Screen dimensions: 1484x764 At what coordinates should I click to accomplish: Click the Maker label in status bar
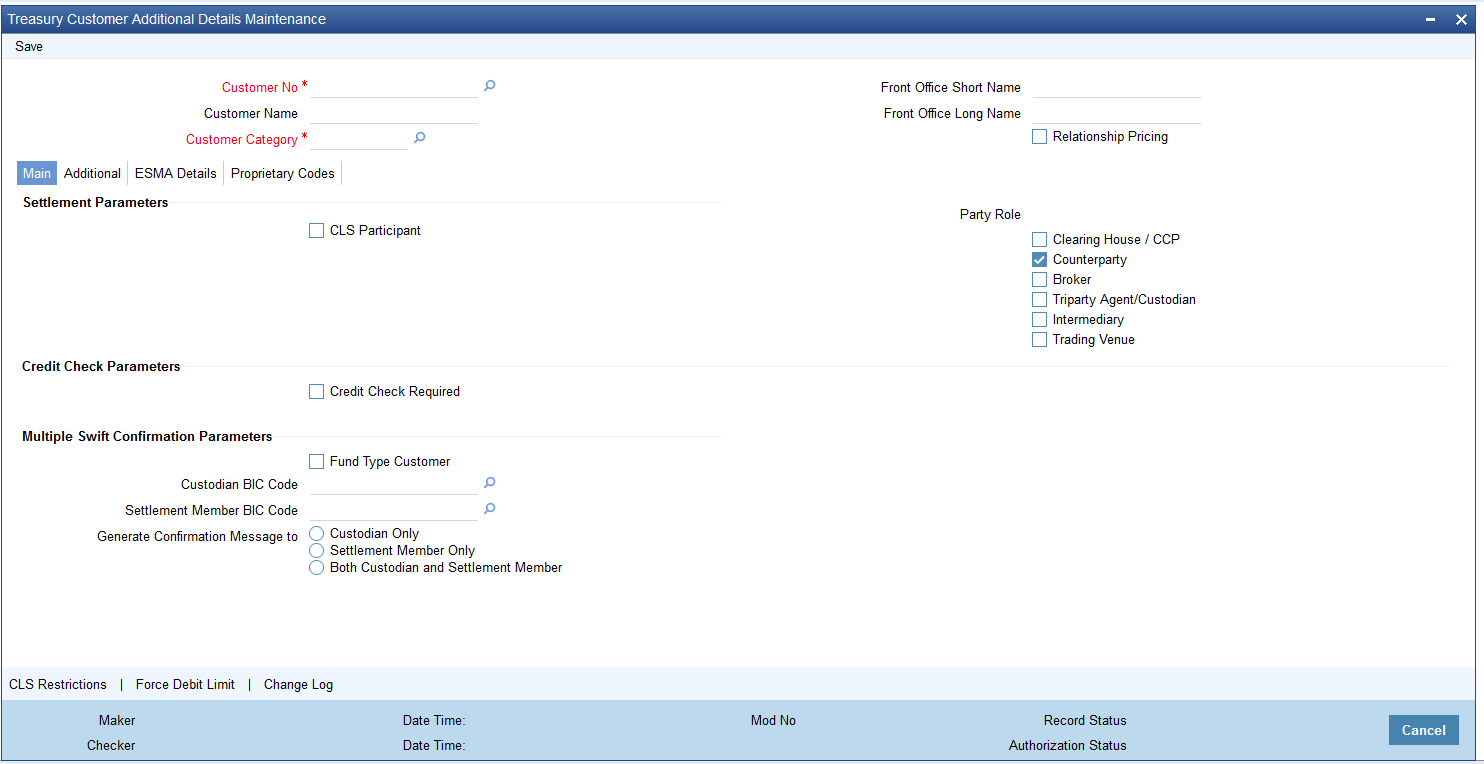pyautogui.click(x=117, y=720)
